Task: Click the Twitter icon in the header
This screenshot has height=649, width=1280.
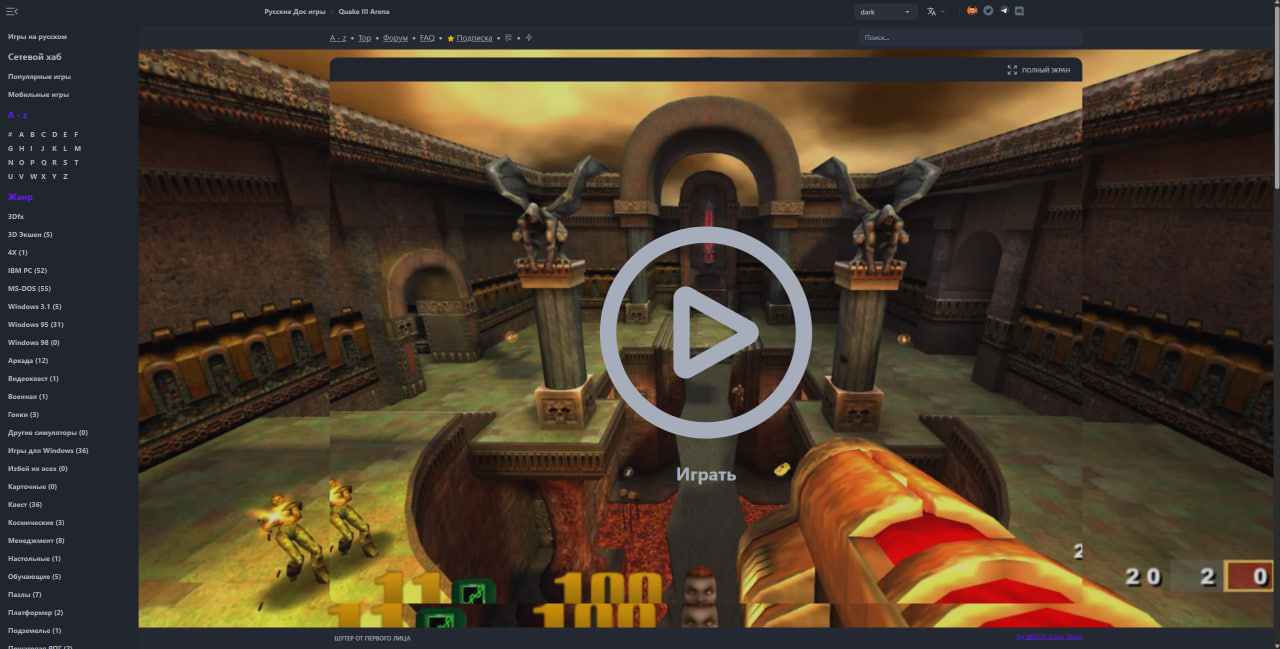Action: 988,11
